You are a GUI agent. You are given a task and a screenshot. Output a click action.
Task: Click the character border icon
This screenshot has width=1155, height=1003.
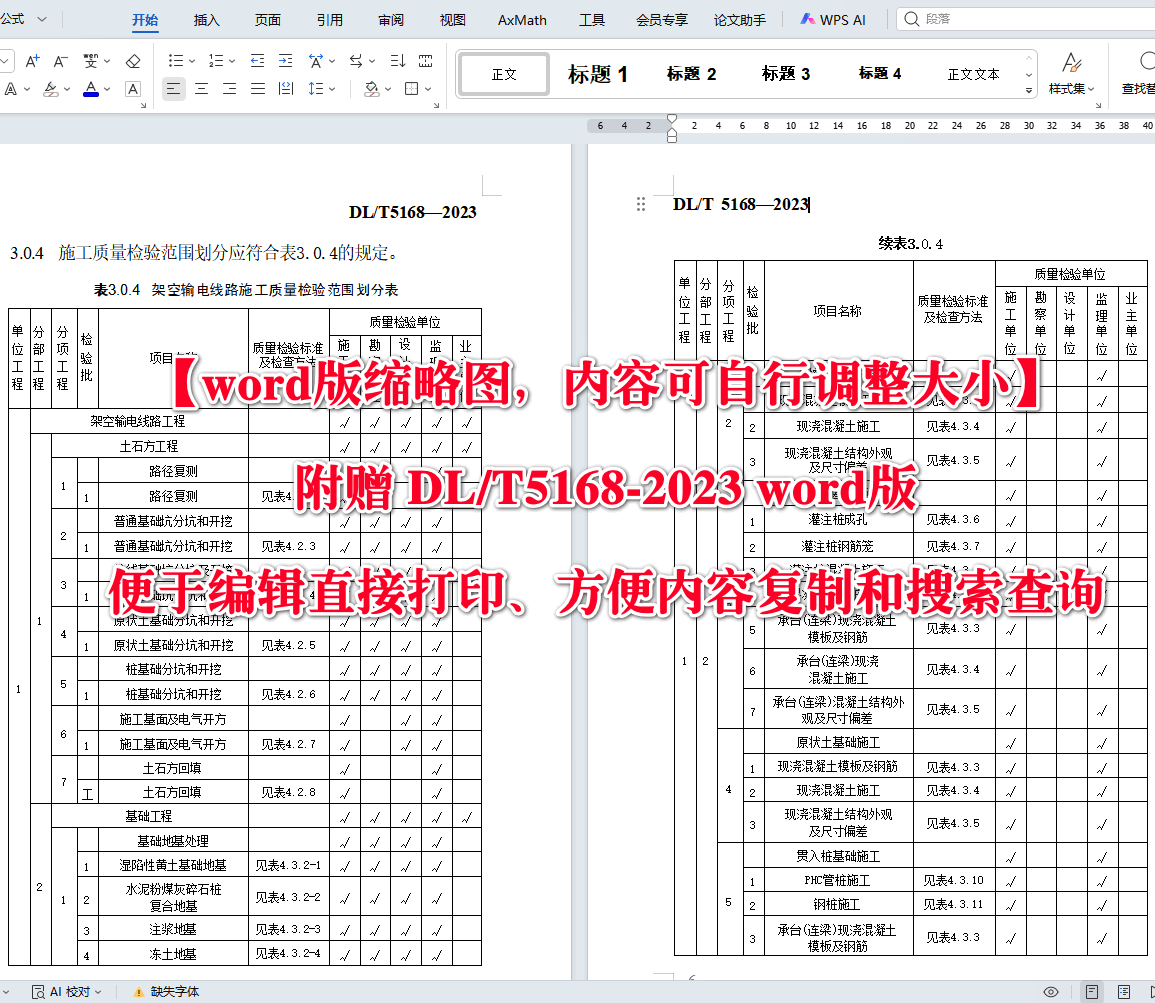tap(133, 89)
